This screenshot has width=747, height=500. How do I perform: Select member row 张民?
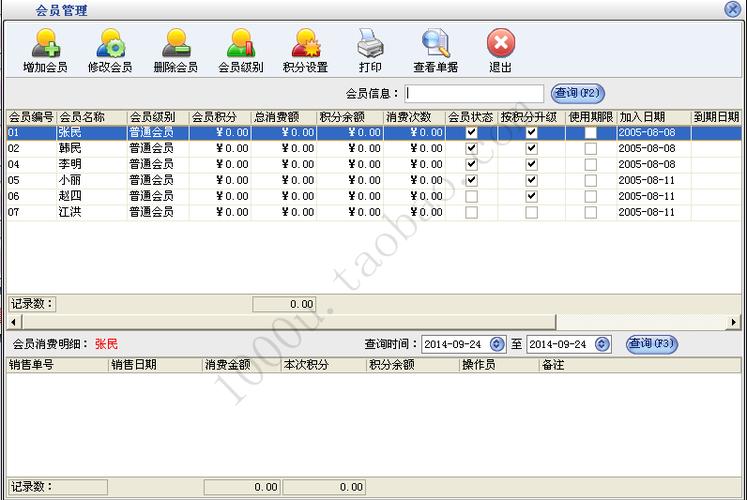374,132
